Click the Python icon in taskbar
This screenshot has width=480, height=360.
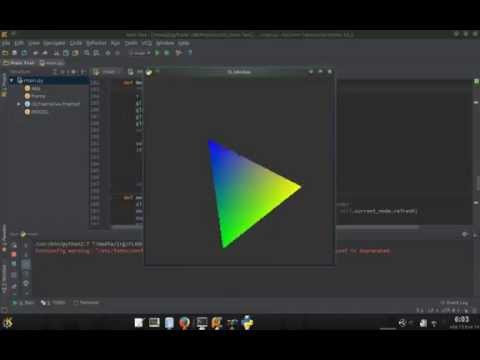click(247, 323)
